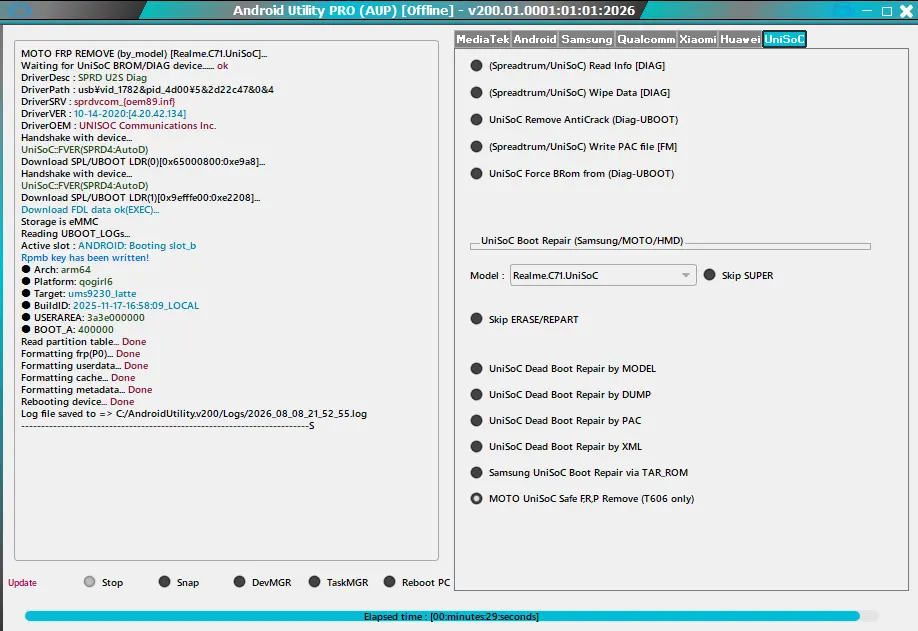
Task: Click 'DriverDesc : SPRD U2S Diag' line
Action: pos(84,77)
